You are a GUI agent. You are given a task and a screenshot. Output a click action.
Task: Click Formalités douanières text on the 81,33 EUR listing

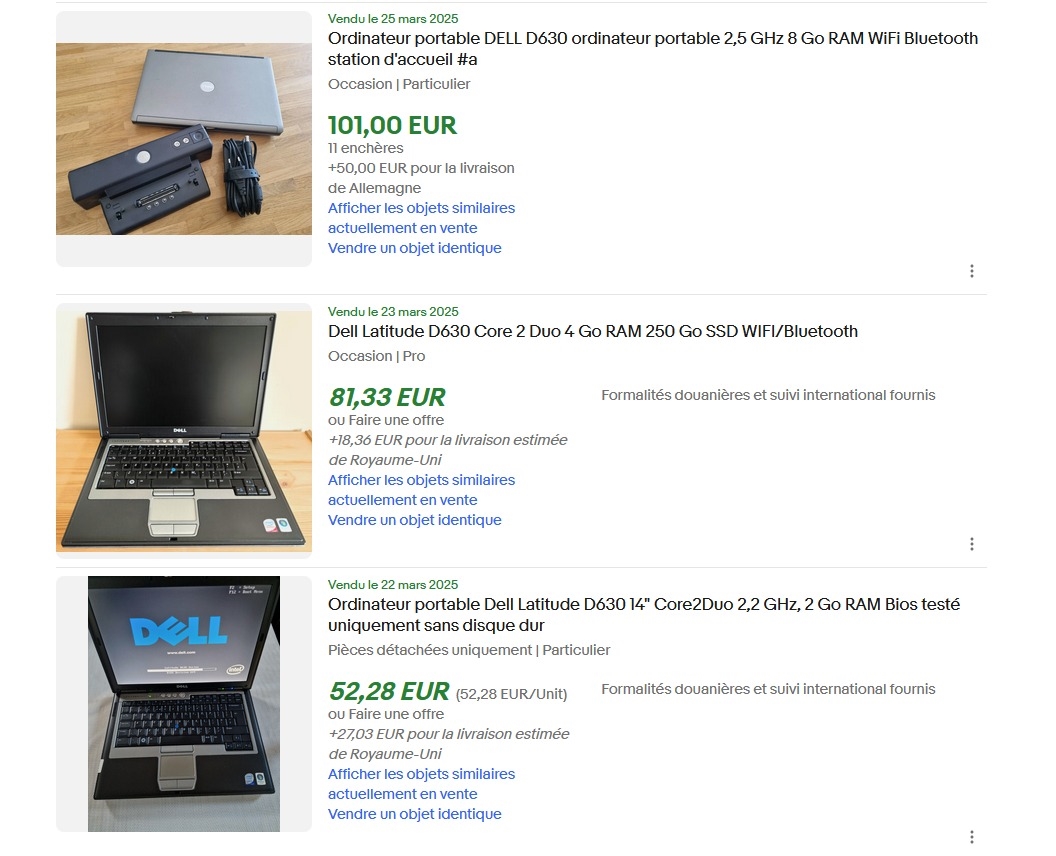pos(768,395)
